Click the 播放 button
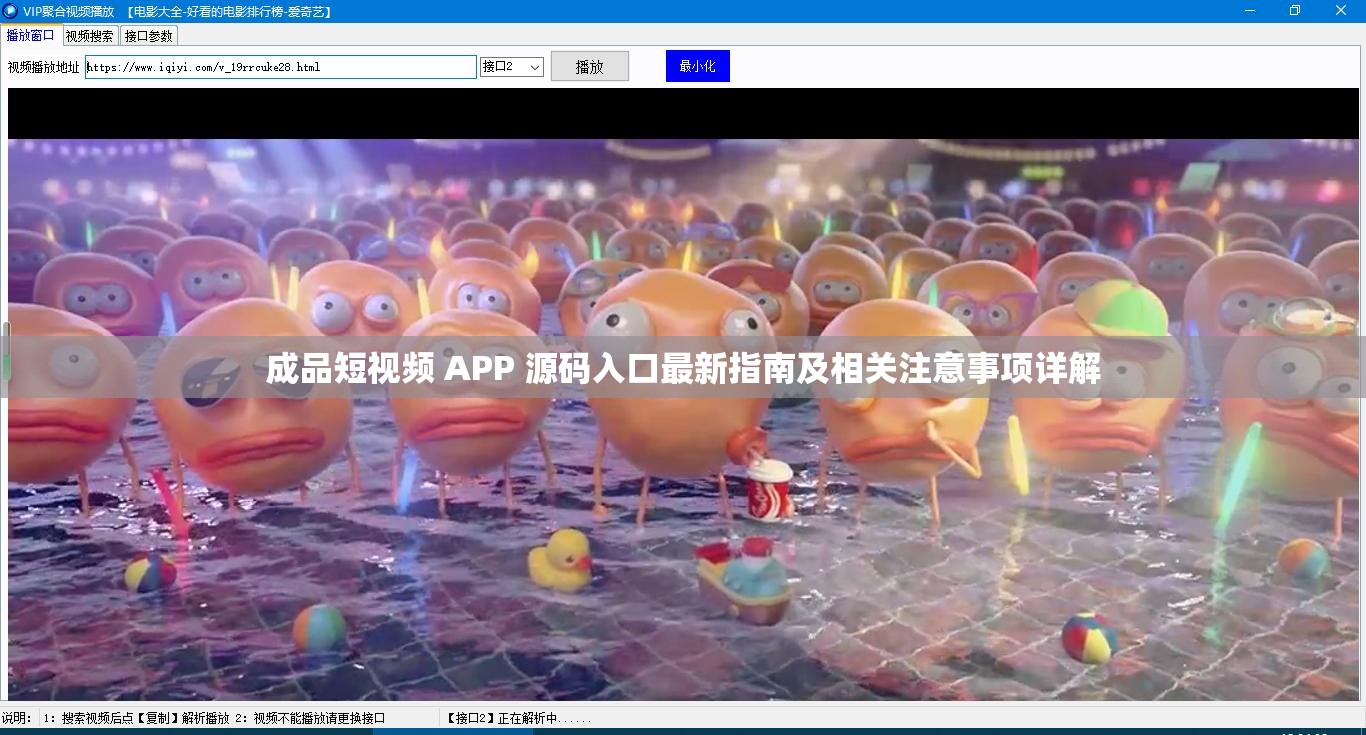The image size is (1366, 735). (590, 67)
